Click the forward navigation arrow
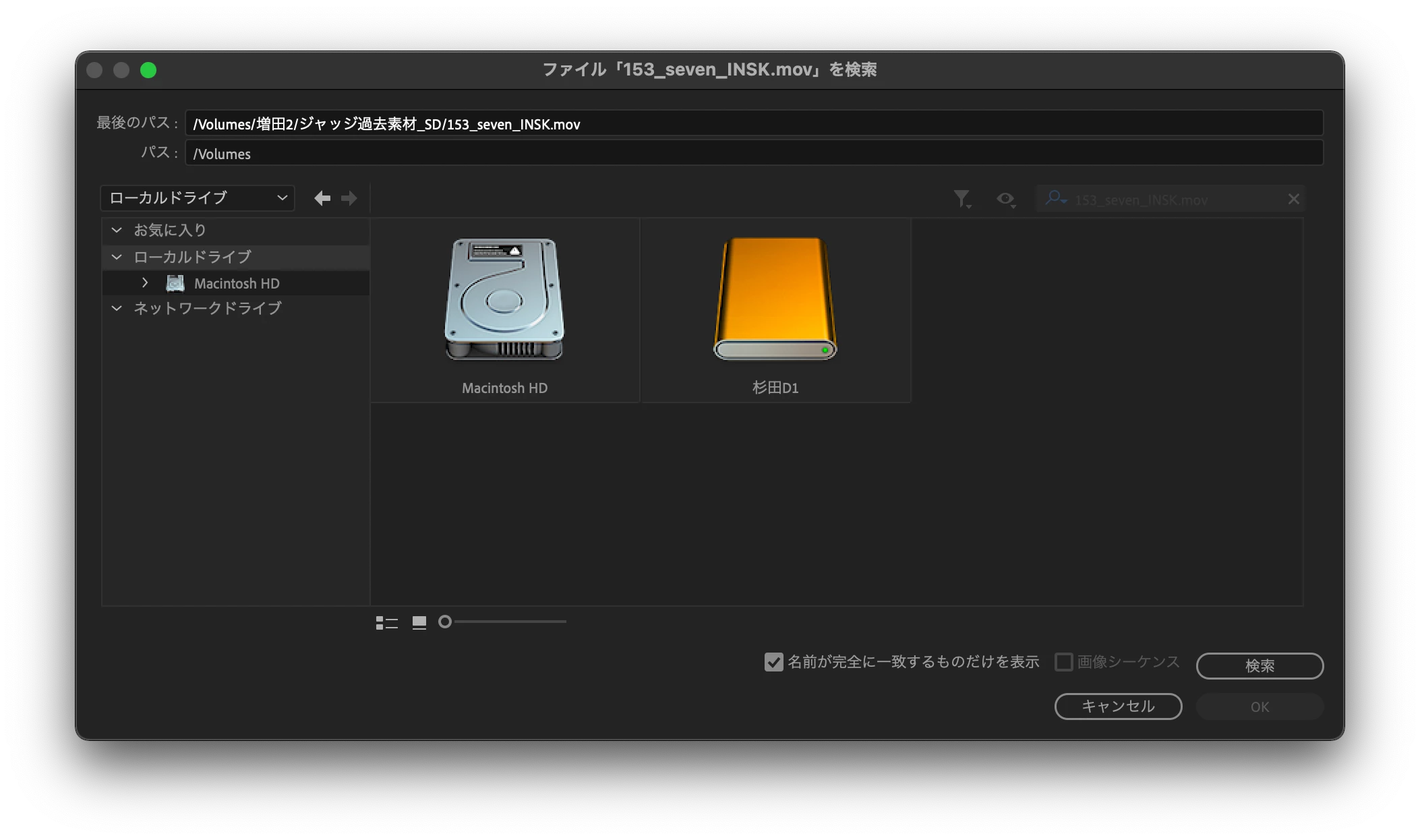 pos(349,198)
